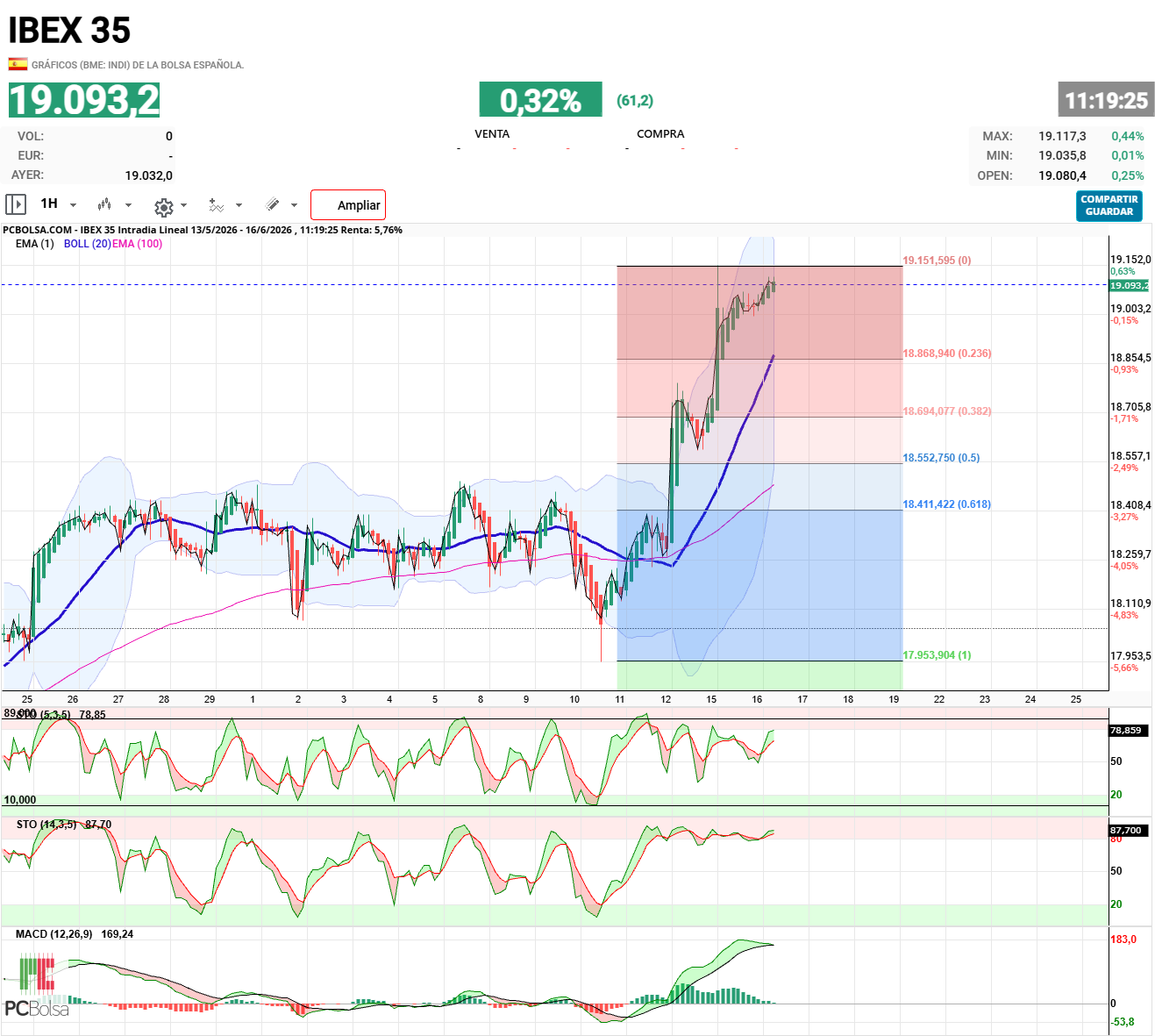
Task: Click the chart header line starting PCBOLSA.COM
Action: tap(203, 230)
